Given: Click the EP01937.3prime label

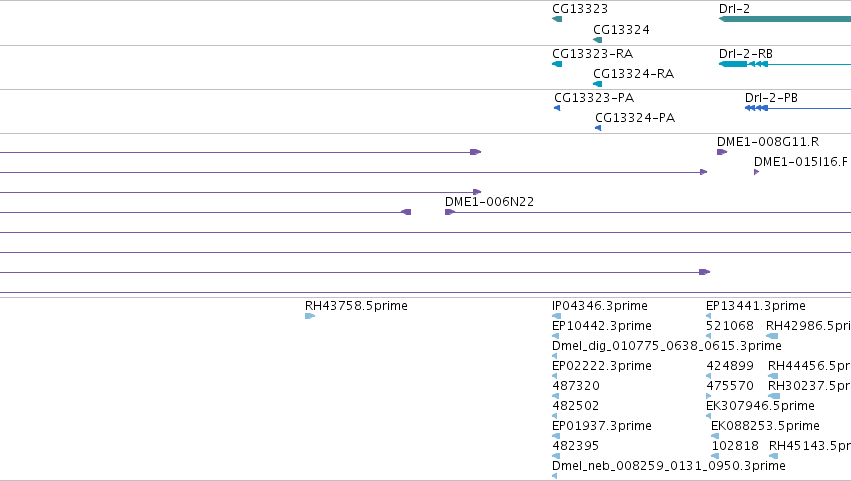Looking at the screenshot, I should (601, 426).
